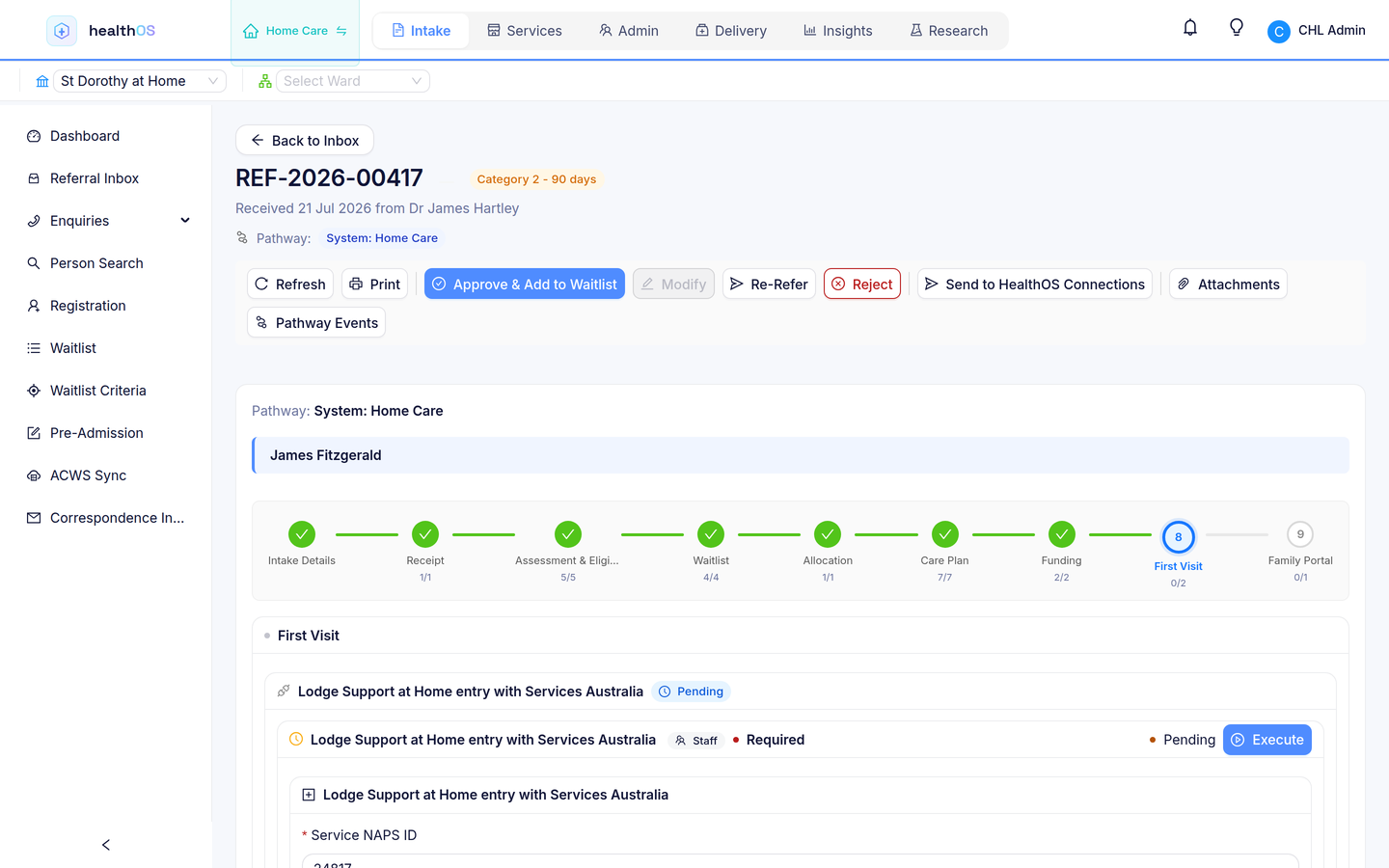Click the Staff tag
Image resolution: width=1389 pixels, height=868 pixels.
pyautogui.click(x=696, y=741)
